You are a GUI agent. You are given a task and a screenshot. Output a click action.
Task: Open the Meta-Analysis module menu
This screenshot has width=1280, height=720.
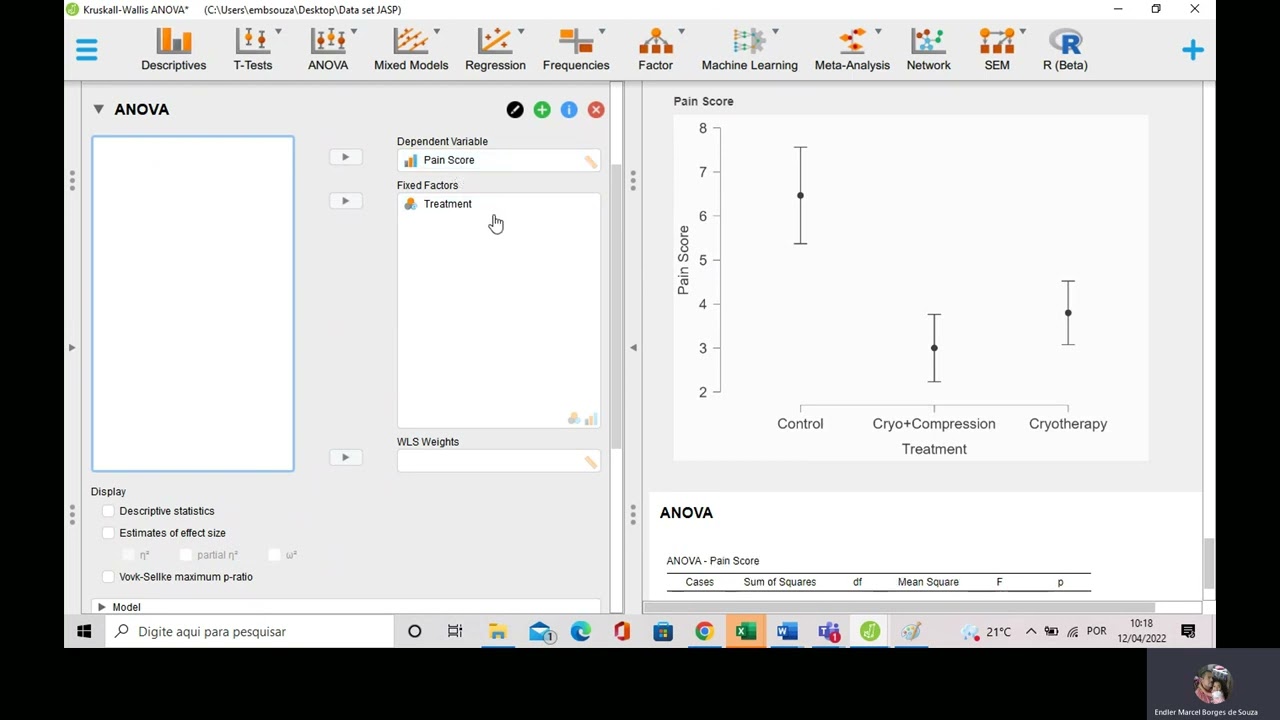point(852,49)
